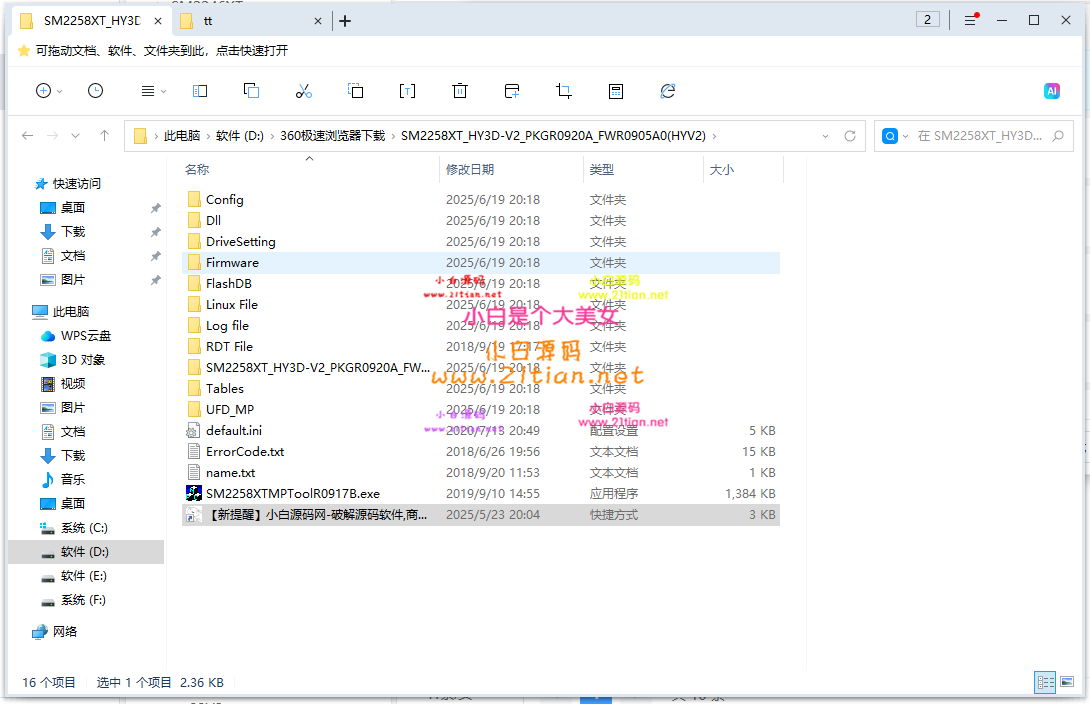Open the recent history clock icon
This screenshot has width=1090, height=704.
click(95, 90)
